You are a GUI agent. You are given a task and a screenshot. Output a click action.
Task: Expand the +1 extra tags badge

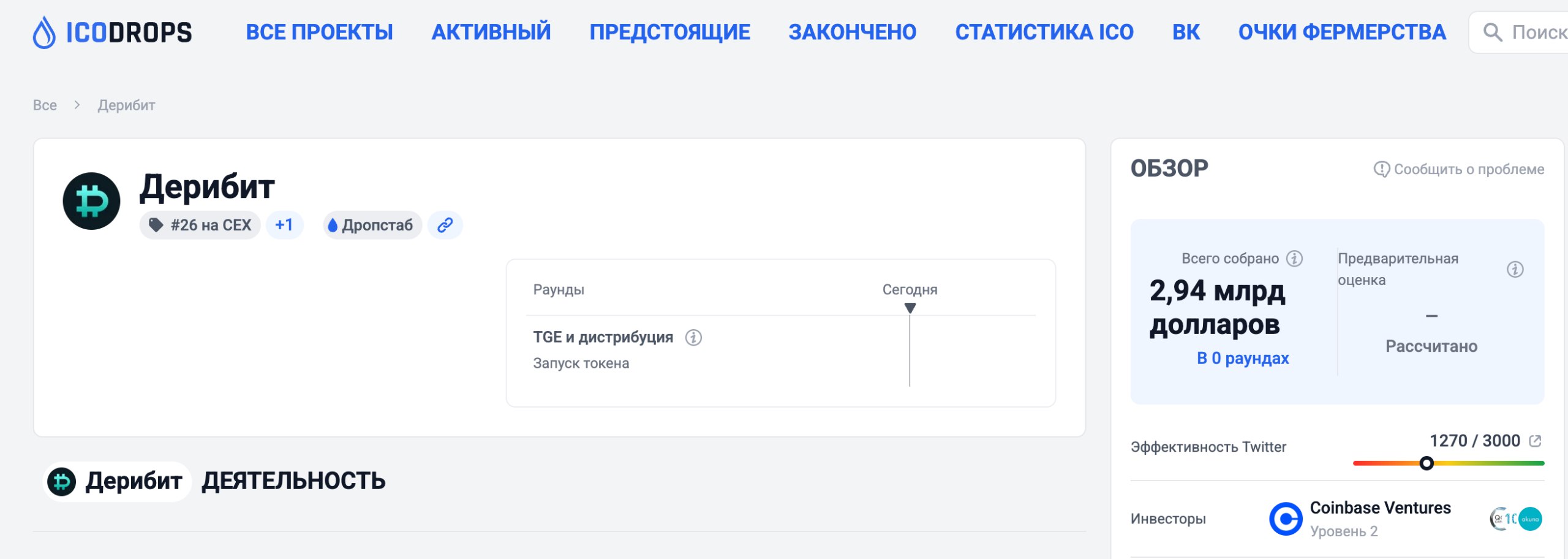pyautogui.click(x=284, y=225)
